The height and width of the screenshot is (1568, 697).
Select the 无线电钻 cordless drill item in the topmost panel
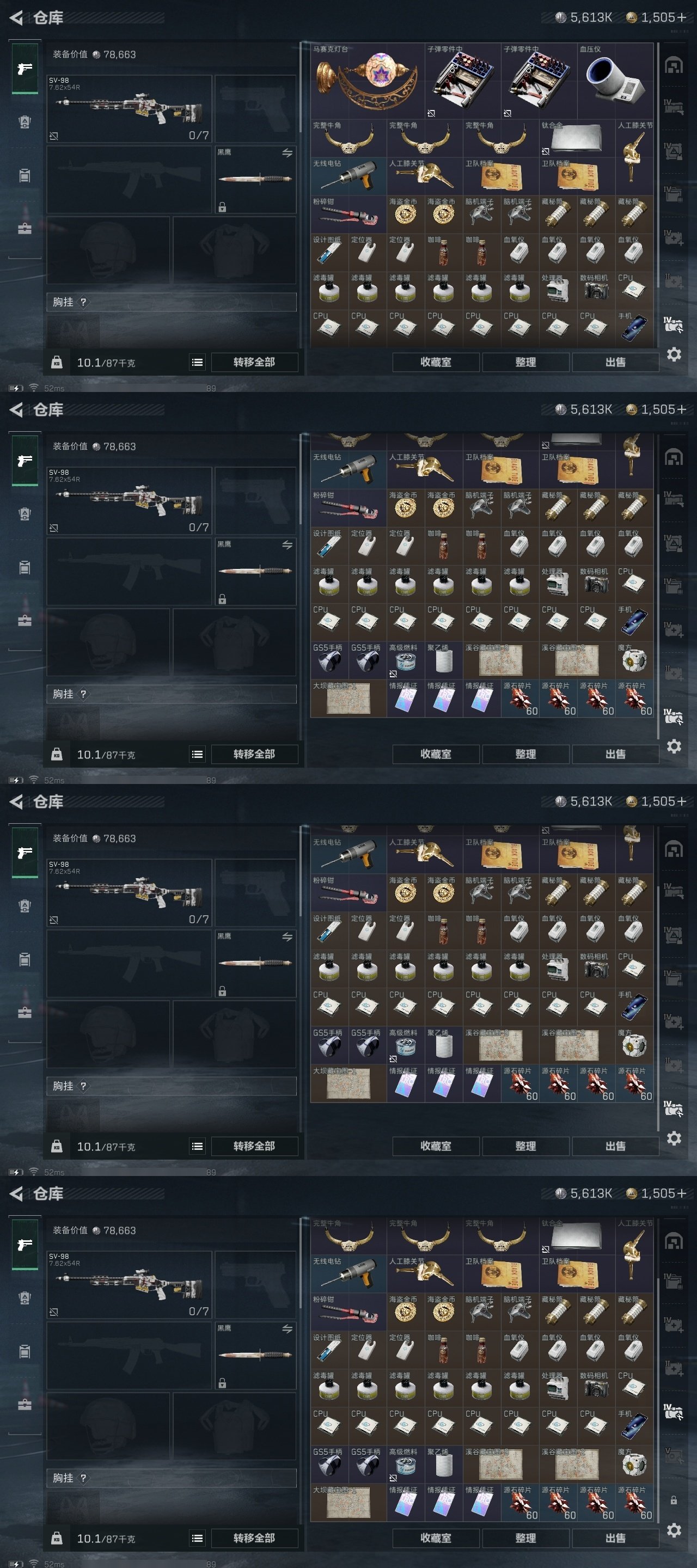(349, 176)
